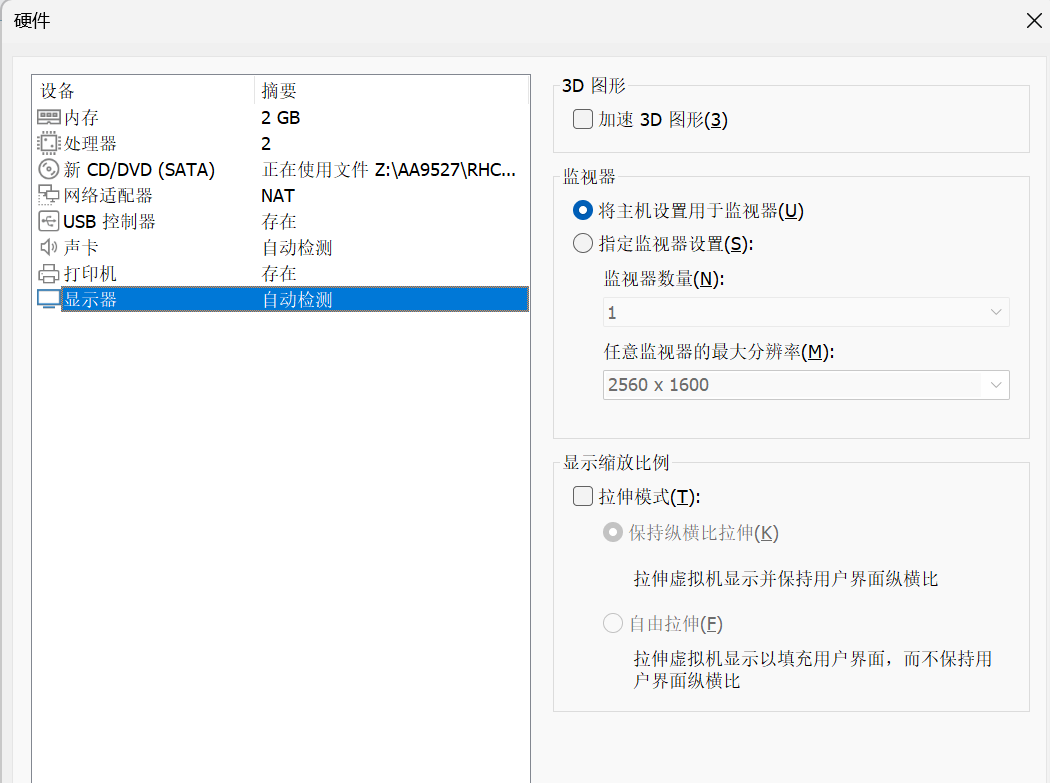Click the 自动检测 summary for 显示器
Screen dimensions: 1050x783
(x=297, y=299)
